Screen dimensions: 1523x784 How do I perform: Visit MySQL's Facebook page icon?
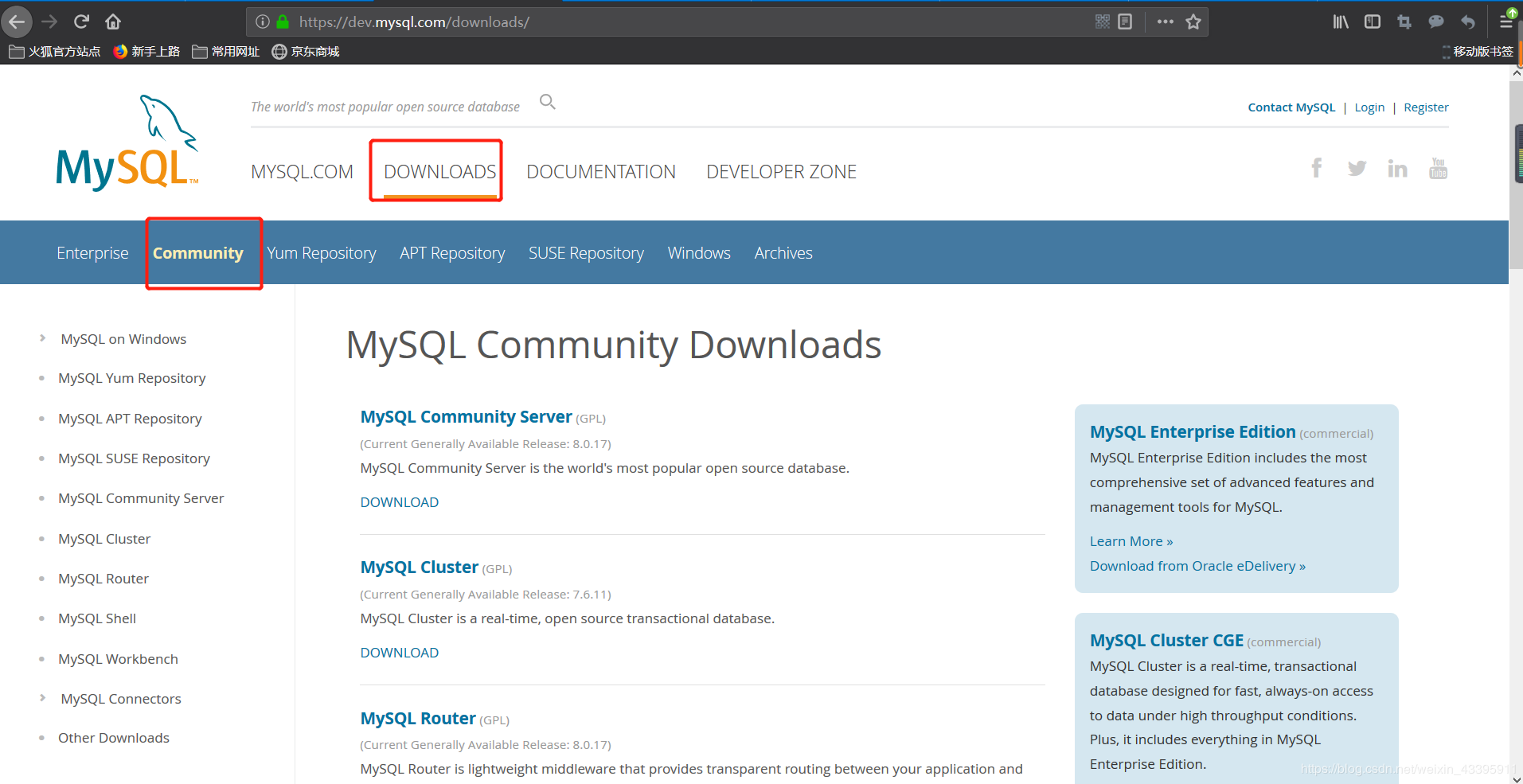tap(1316, 168)
